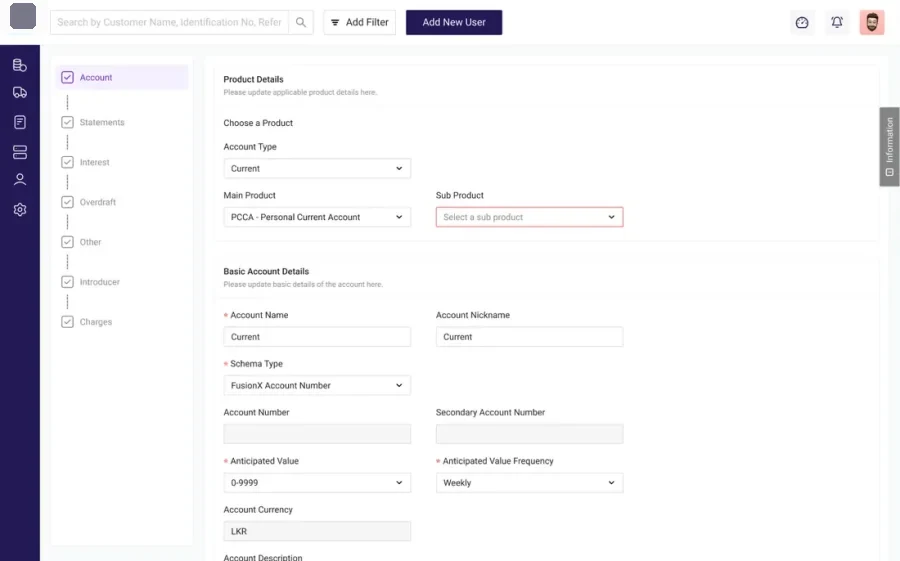Screen dimensions: 900x561
Task: Expand the Information side panel tab
Action: 889,146
